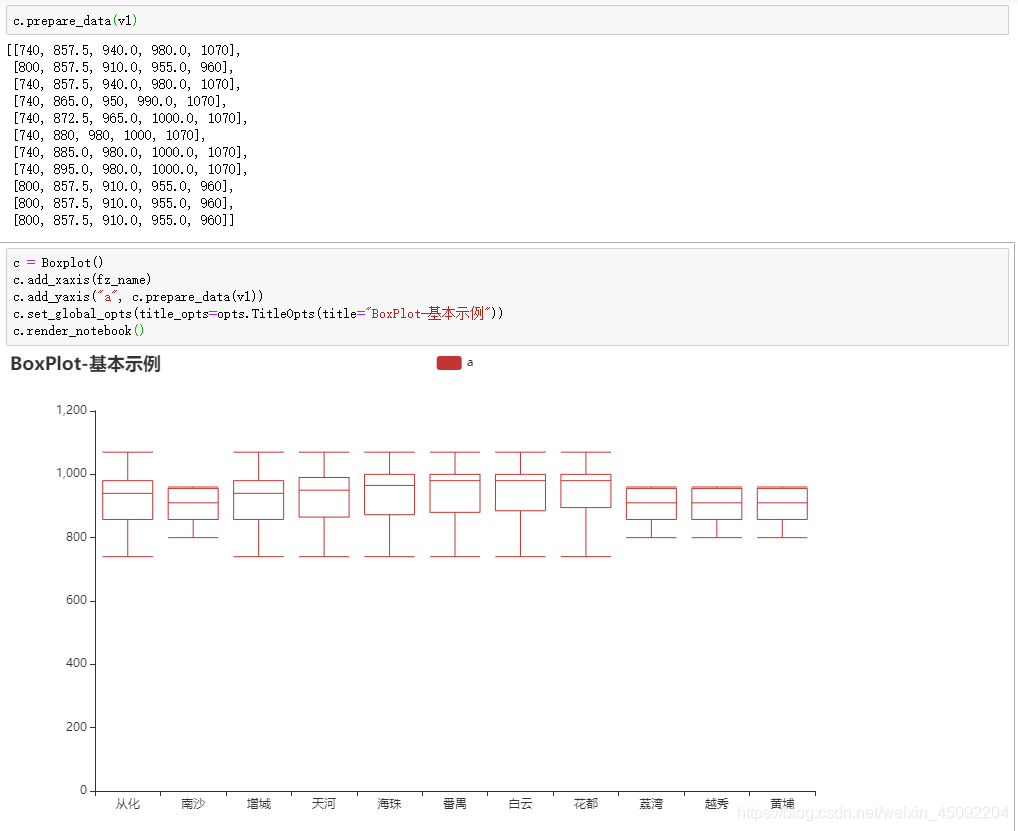
Task: Click the 天河 label below the chart
Action: point(324,803)
